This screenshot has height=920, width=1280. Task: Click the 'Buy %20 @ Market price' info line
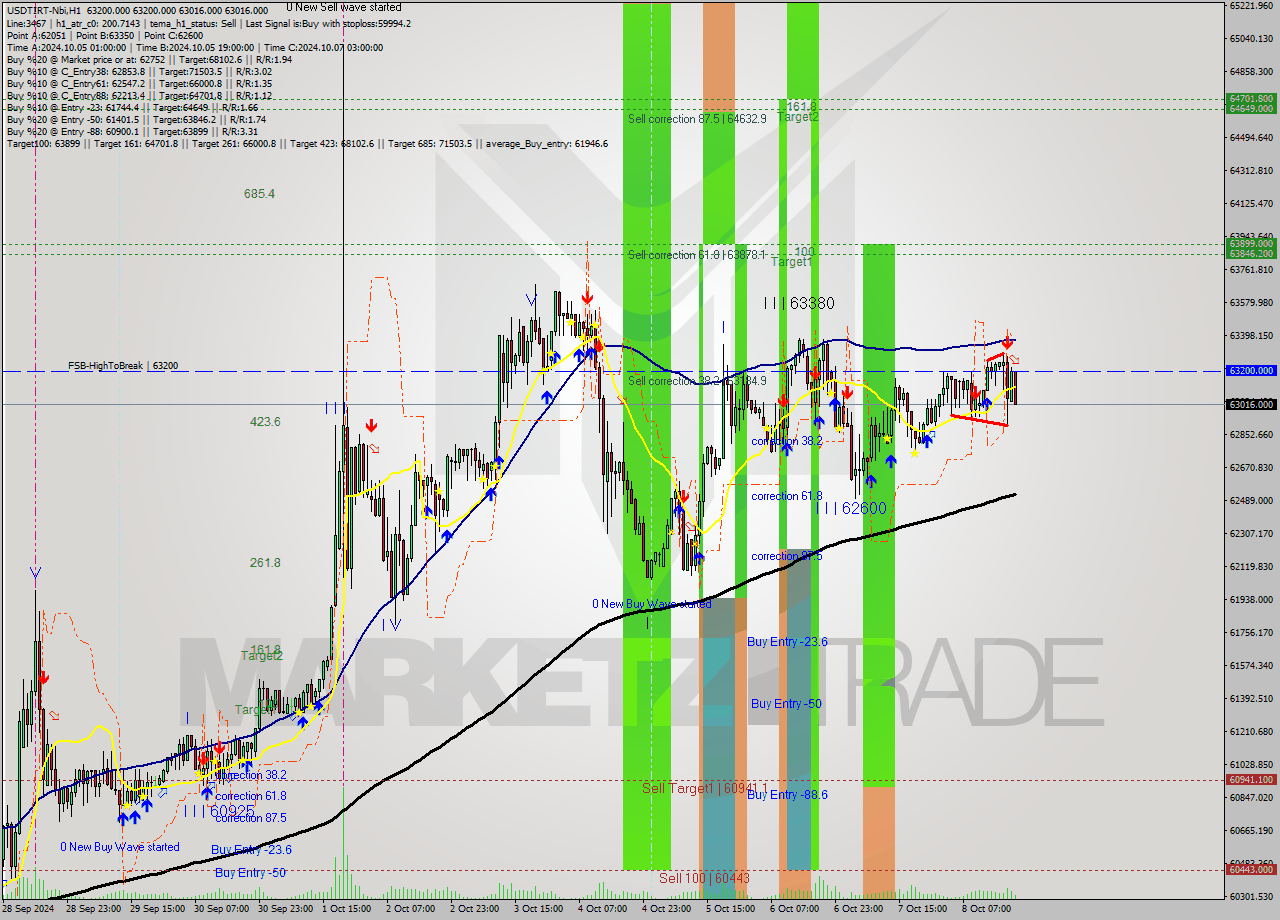149,59
